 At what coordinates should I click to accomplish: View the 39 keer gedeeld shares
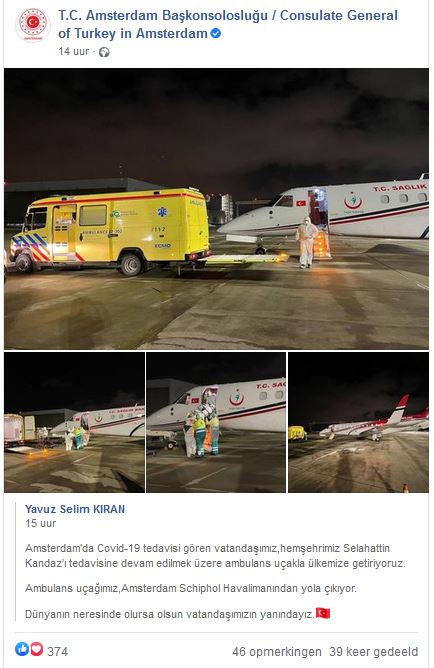374,652
